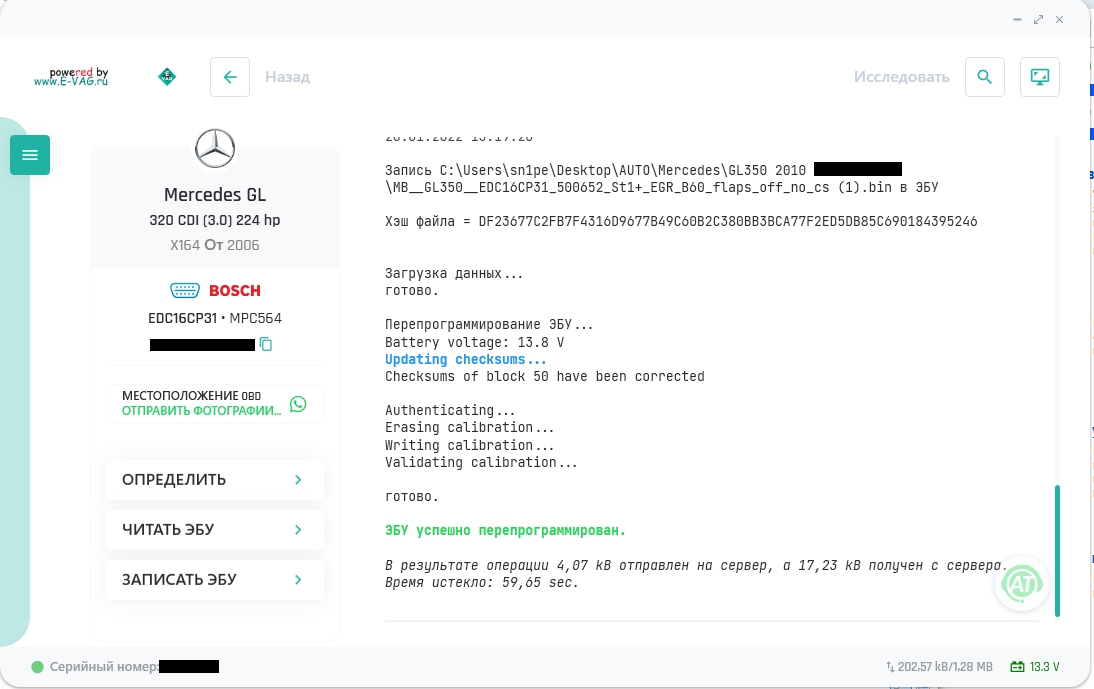Viewport: 1094px width, 689px height.
Task: Open the round AT support chat icon
Action: (1021, 584)
